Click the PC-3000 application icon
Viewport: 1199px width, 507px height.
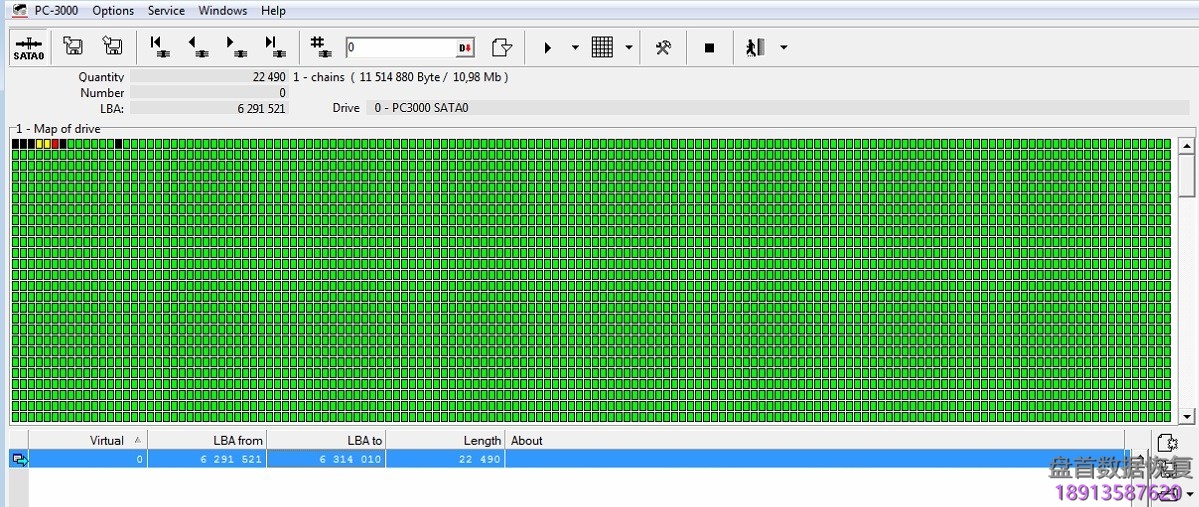tap(18, 10)
